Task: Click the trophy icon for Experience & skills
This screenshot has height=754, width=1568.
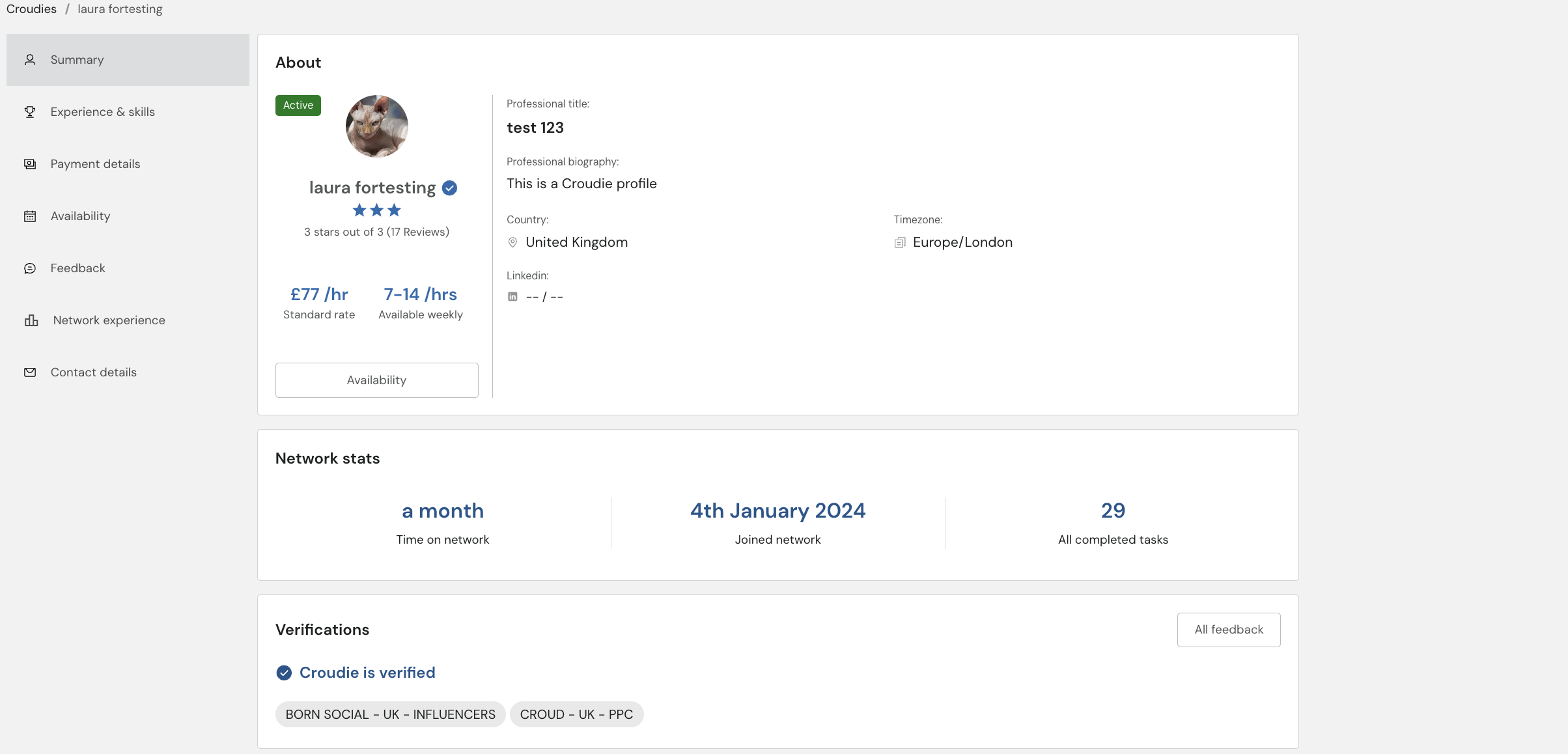Action: (30, 112)
